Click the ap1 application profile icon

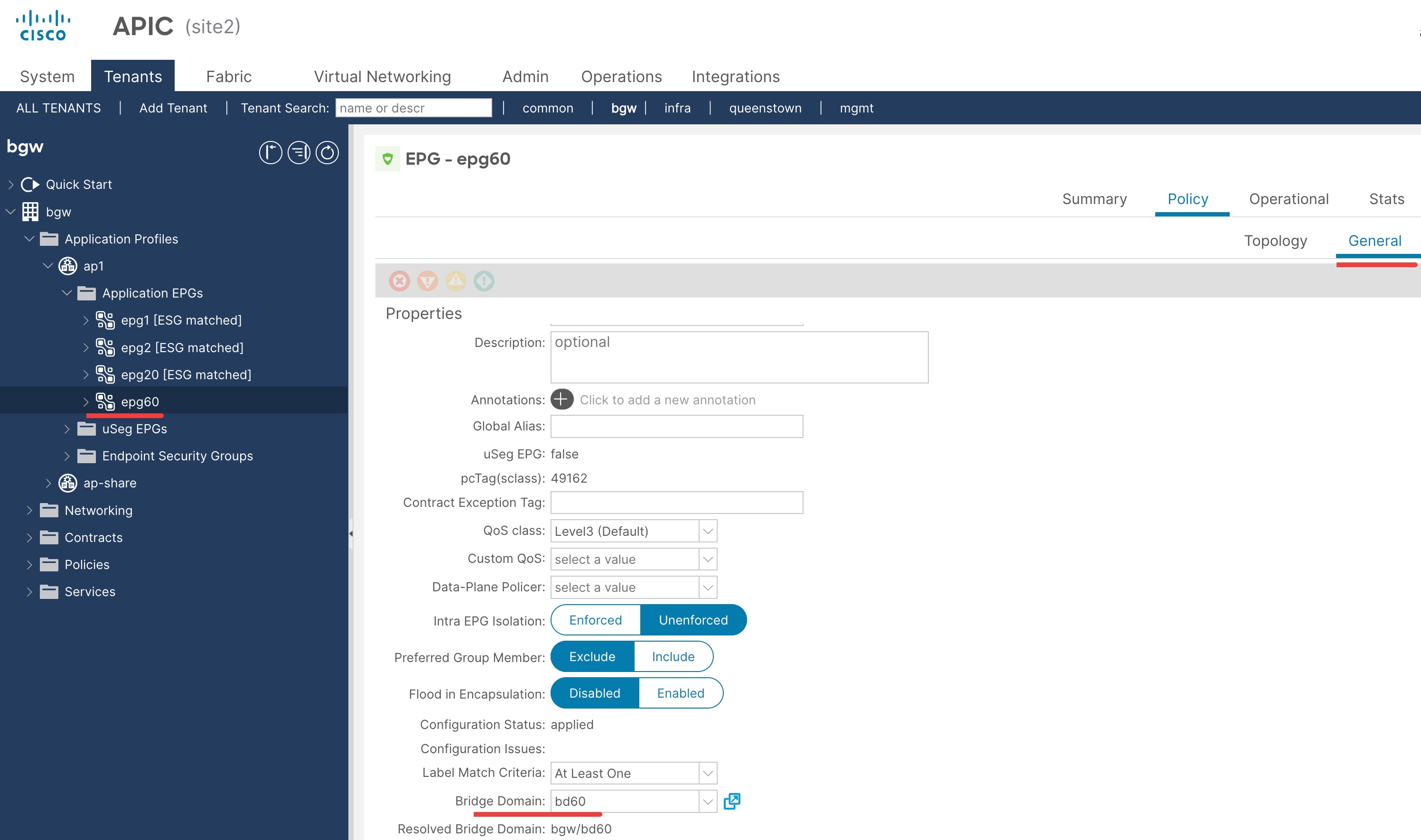click(68, 266)
